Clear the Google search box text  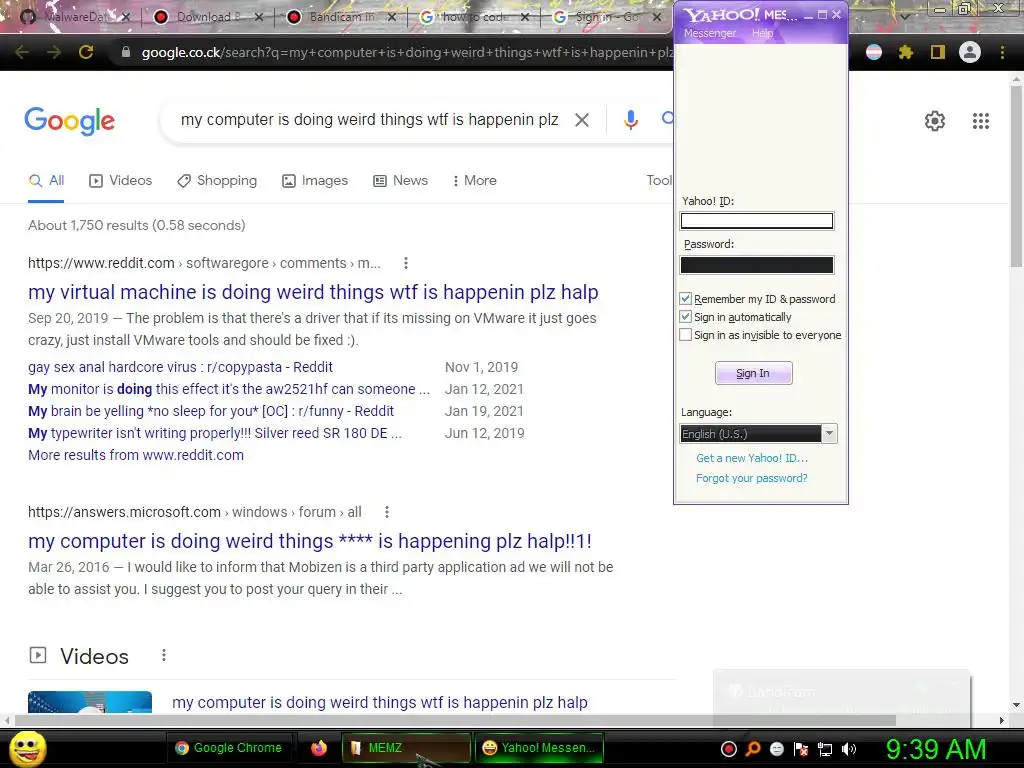(582, 120)
